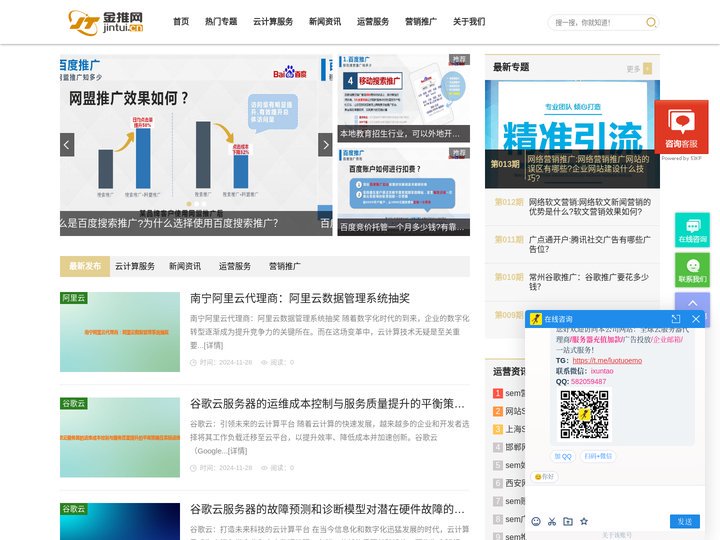Click the green 在线咨询 side button
This screenshot has width=720, height=540.
pos(692,230)
